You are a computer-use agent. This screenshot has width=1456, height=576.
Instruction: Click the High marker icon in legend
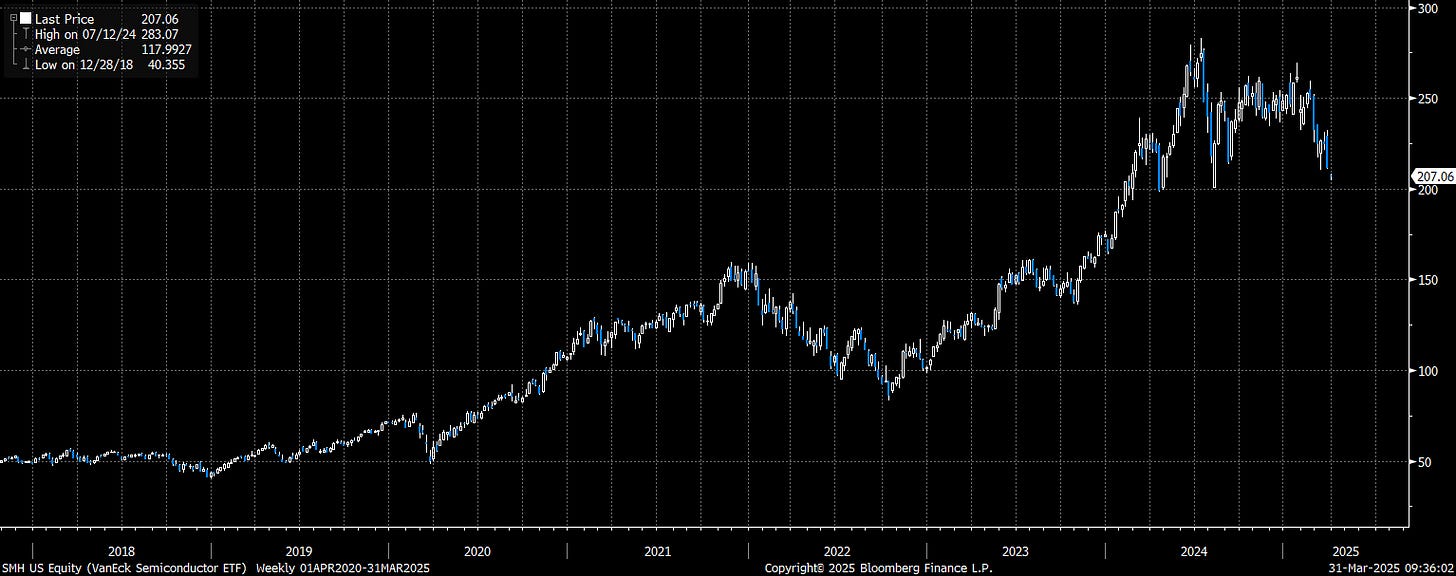click(26, 33)
